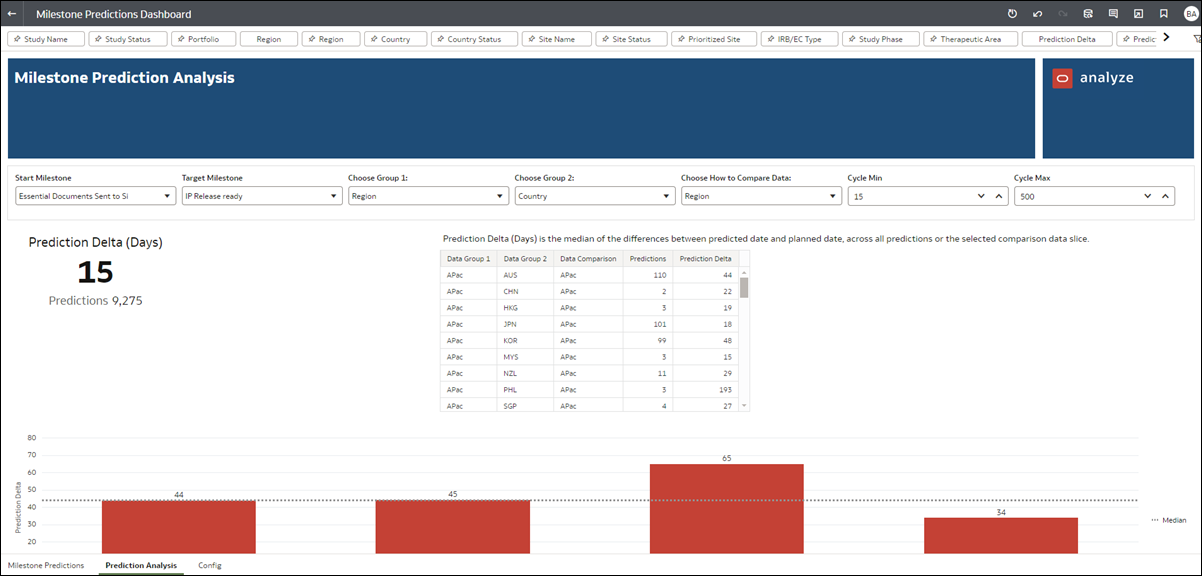Select the CHN cell in the table
1202x576 pixels.
(x=525, y=291)
